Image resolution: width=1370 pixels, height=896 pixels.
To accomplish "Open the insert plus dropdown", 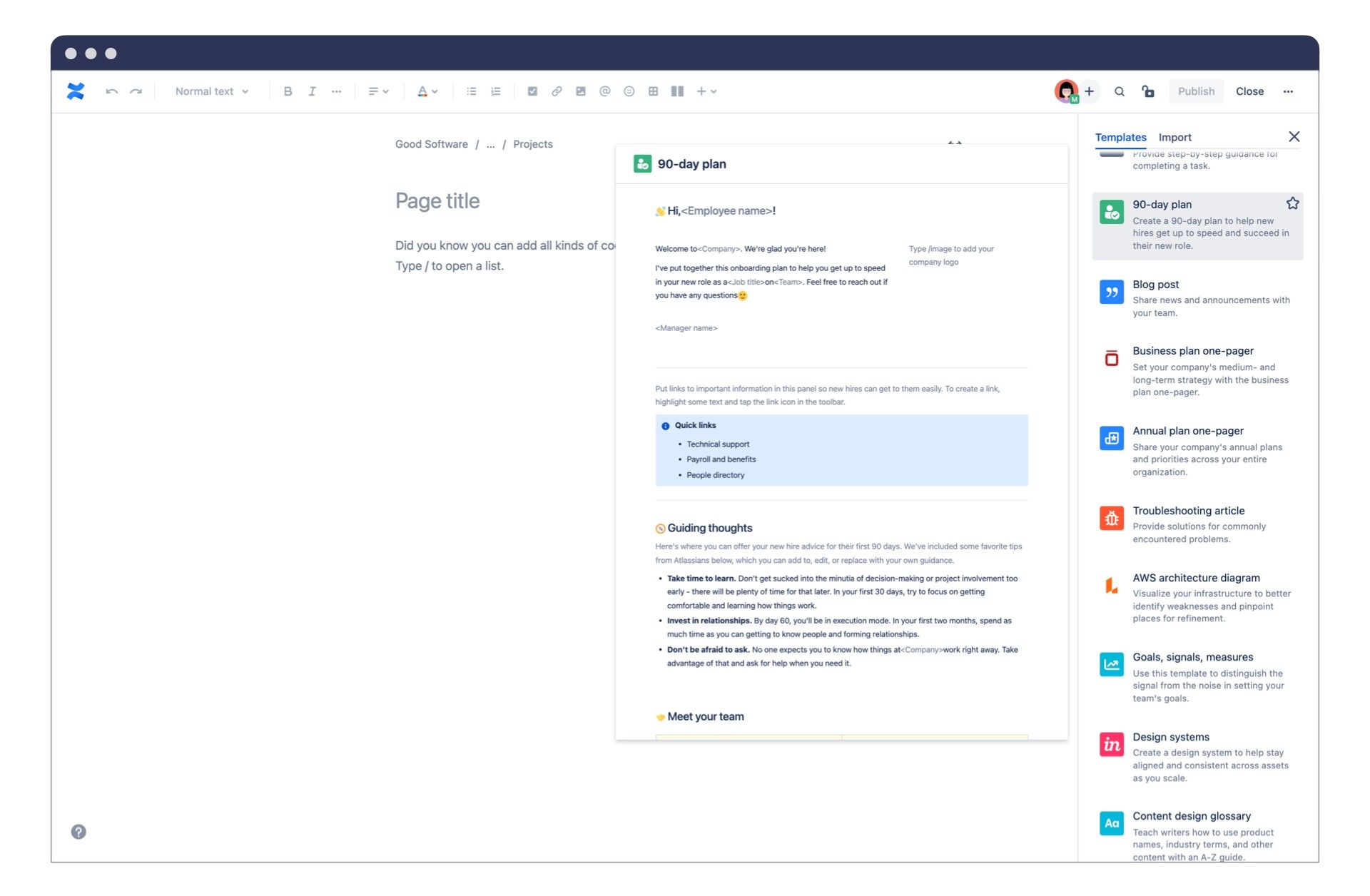I will pyautogui.click(x=706, y=91).
